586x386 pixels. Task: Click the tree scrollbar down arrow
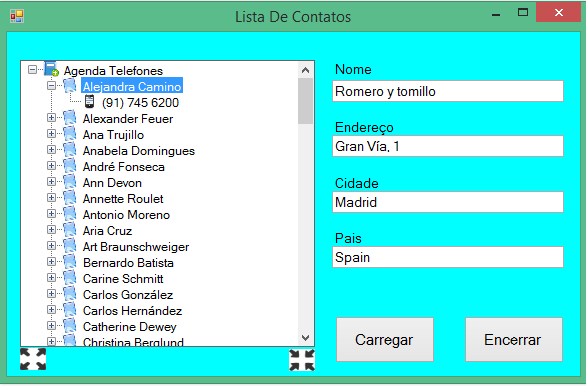coord(305,338)
